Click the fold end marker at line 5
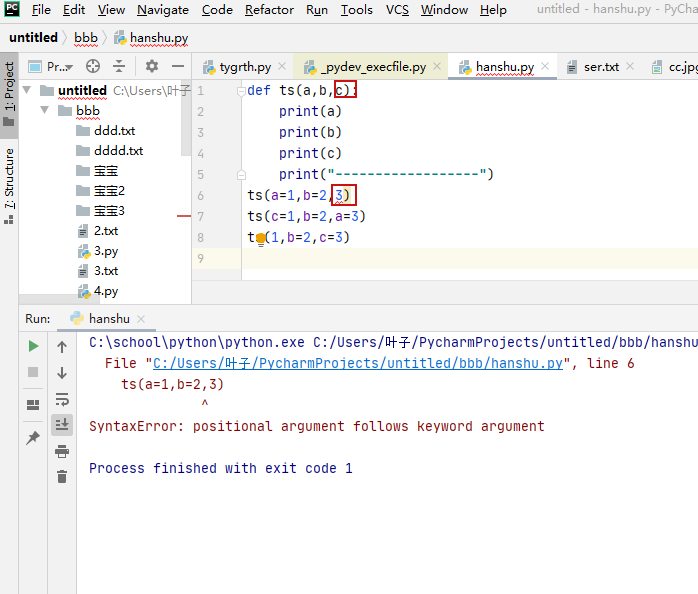The height and width of the screenshot is (594, 698). [x=241, y=175]
